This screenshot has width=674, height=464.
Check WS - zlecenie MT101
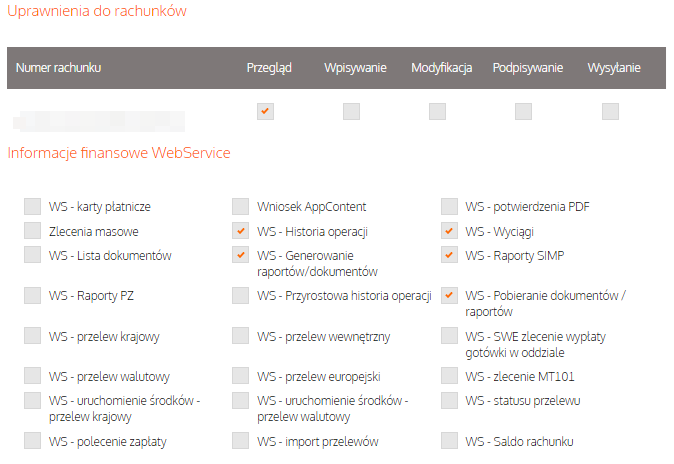[449, 375]
